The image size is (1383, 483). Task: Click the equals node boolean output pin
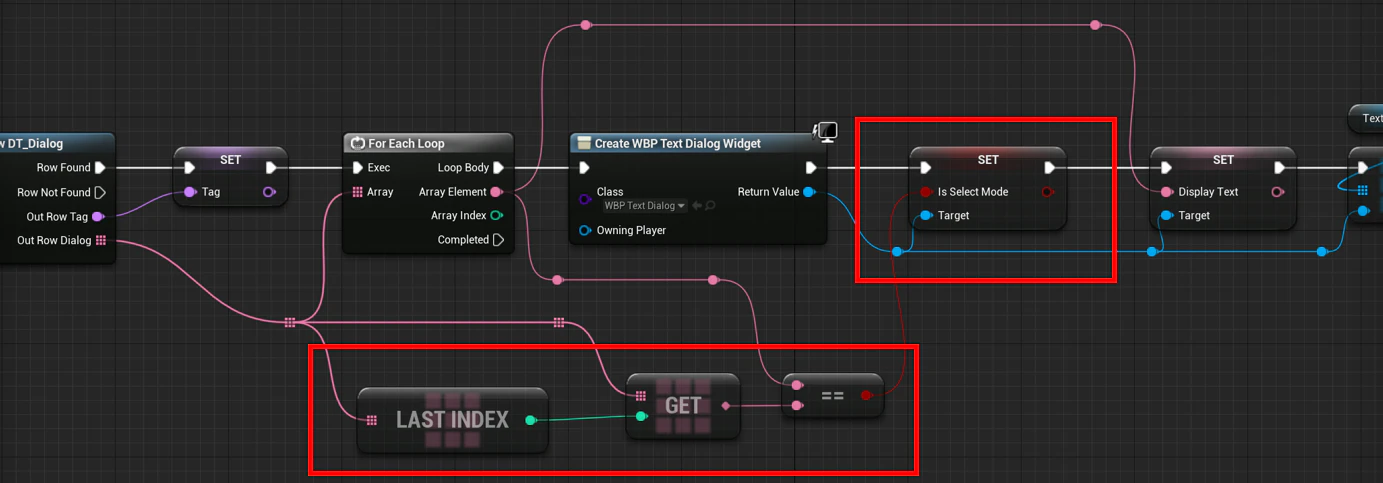tap(867, 396)
